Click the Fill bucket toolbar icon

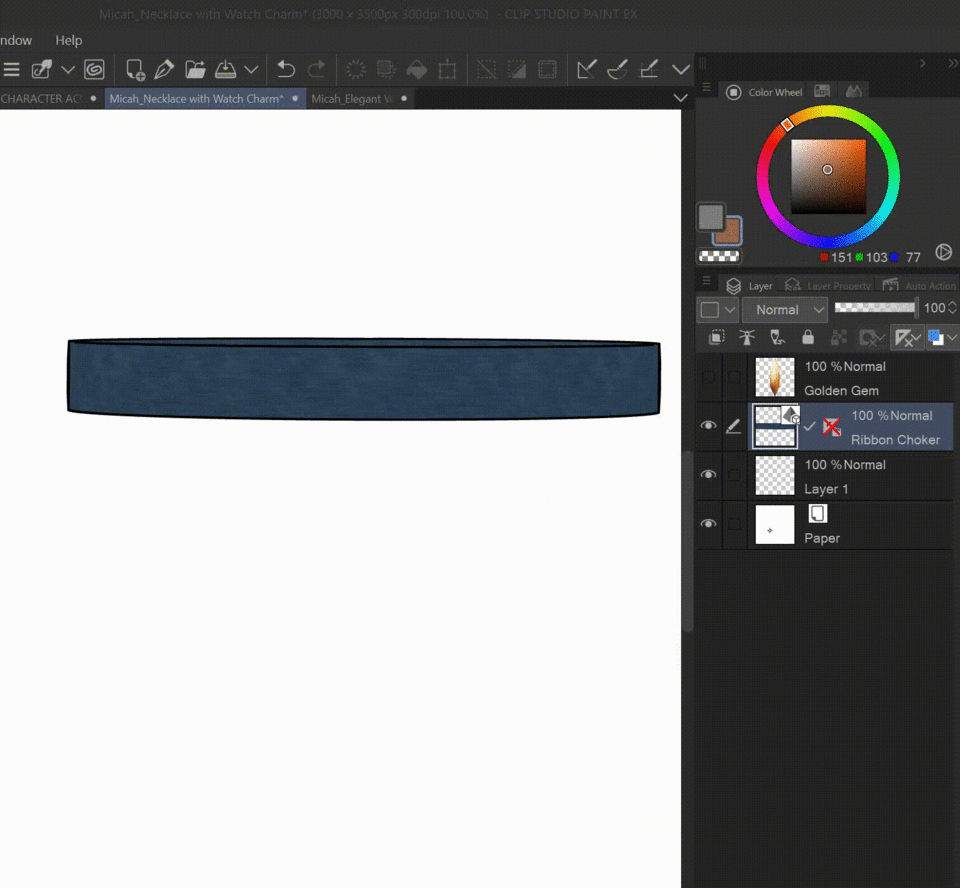(416, 69)
